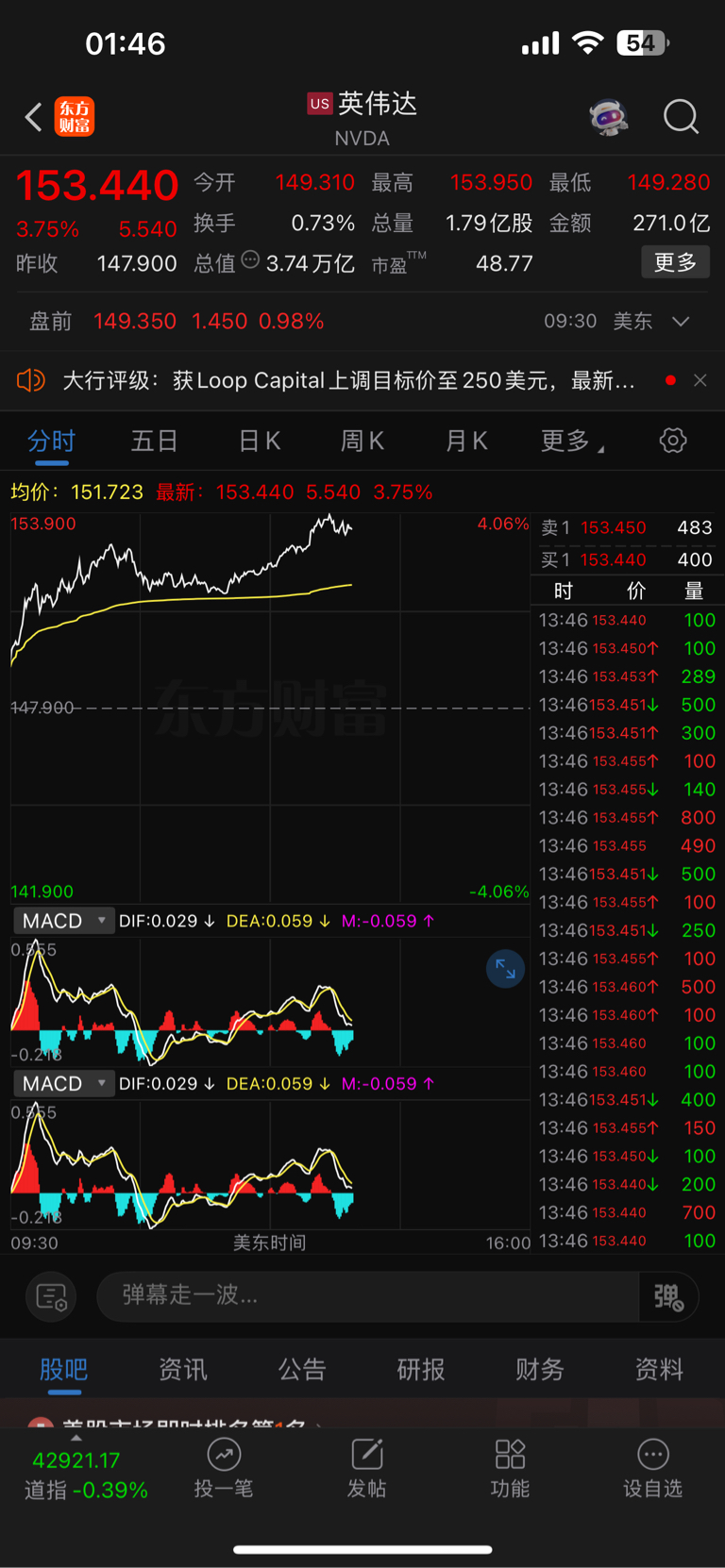Tap the trade row with volume 289
Image resolution: width=725 pixels, height=1568 pixels.
coord(627,676)
